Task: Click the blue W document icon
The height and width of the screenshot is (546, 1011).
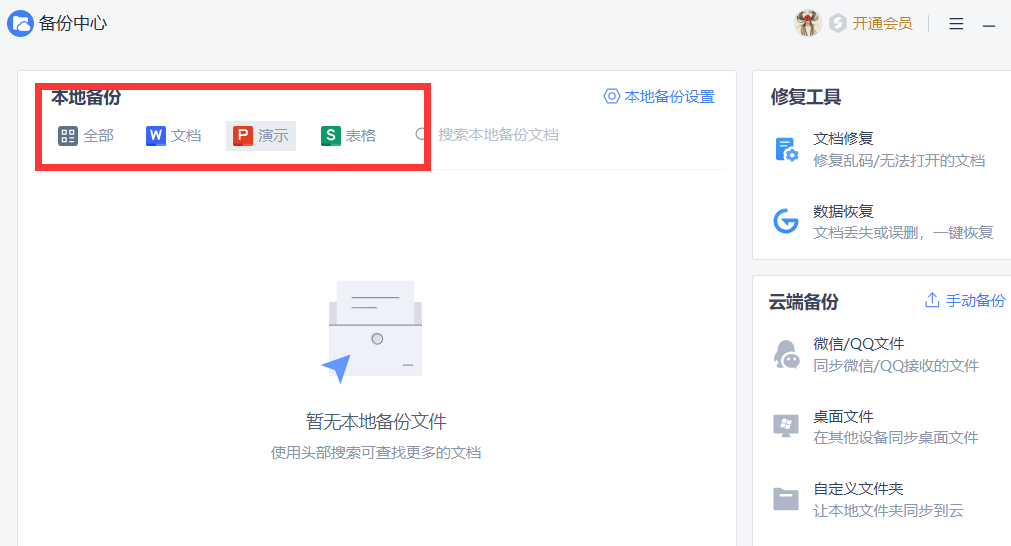Action: 155,135
